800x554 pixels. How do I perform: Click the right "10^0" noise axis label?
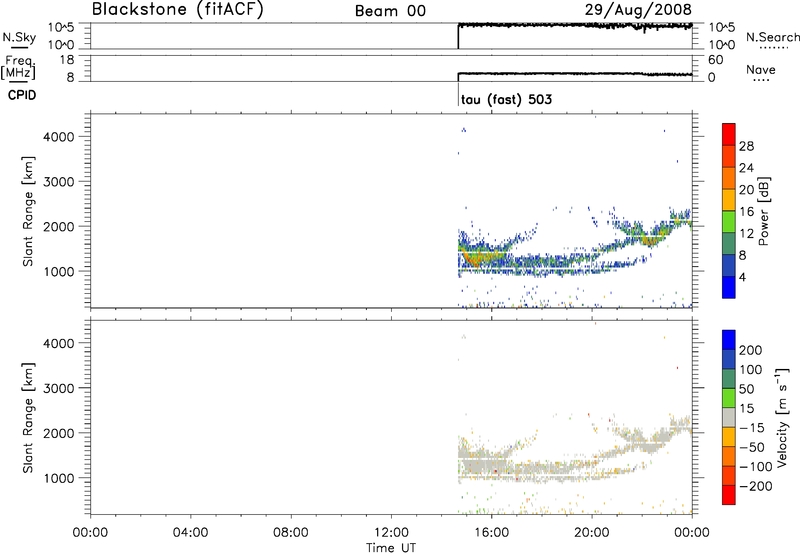tap(722, 45)
